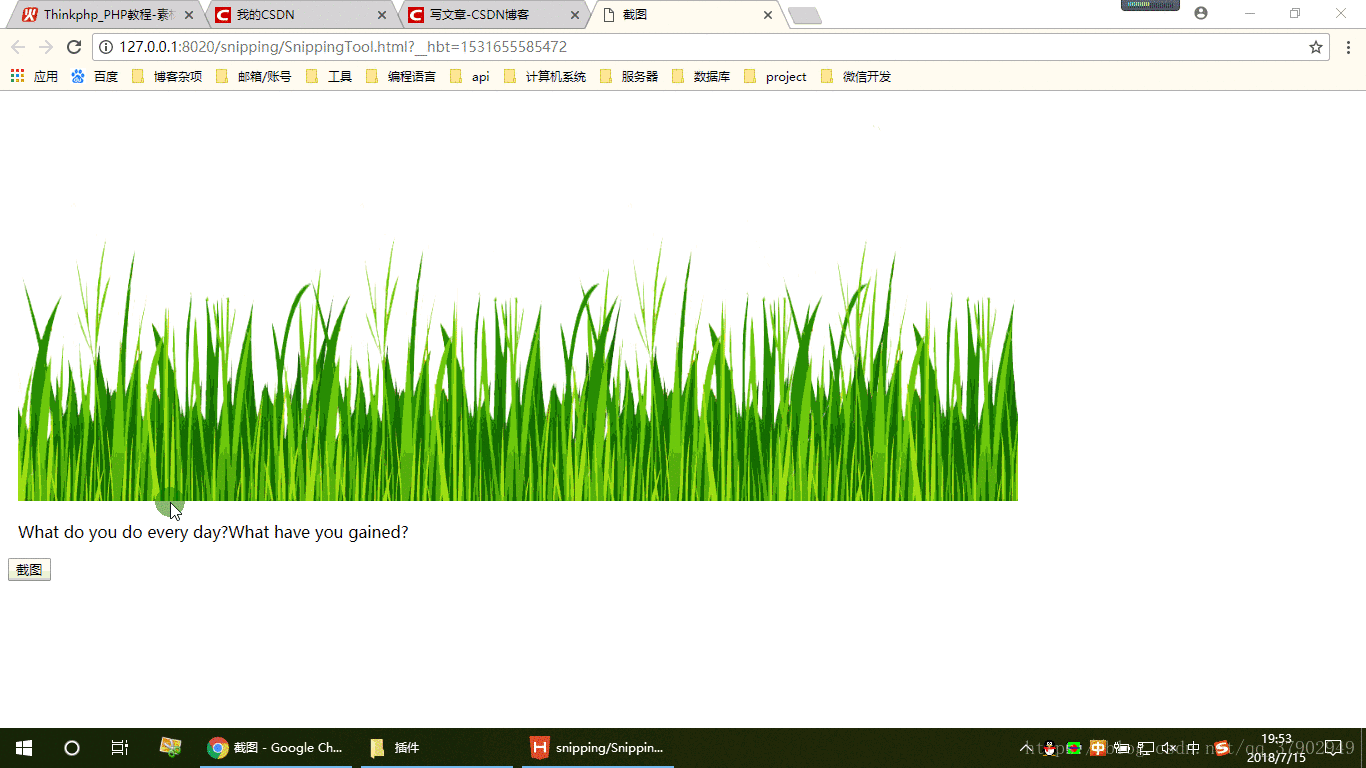Open the 插件 folder taskbar window
1366x768 pixels.
(x=437, y=748)
